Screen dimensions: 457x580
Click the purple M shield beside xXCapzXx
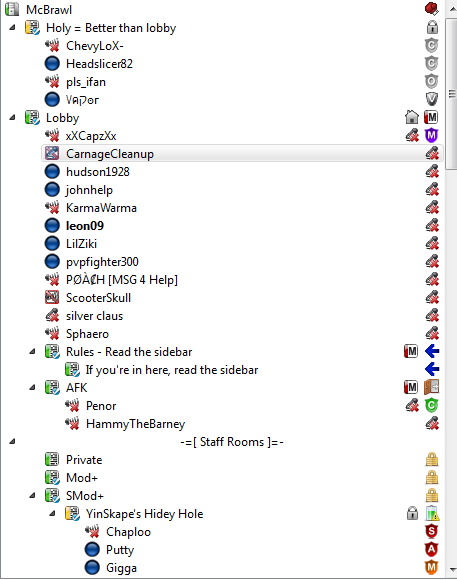(431, 136)
